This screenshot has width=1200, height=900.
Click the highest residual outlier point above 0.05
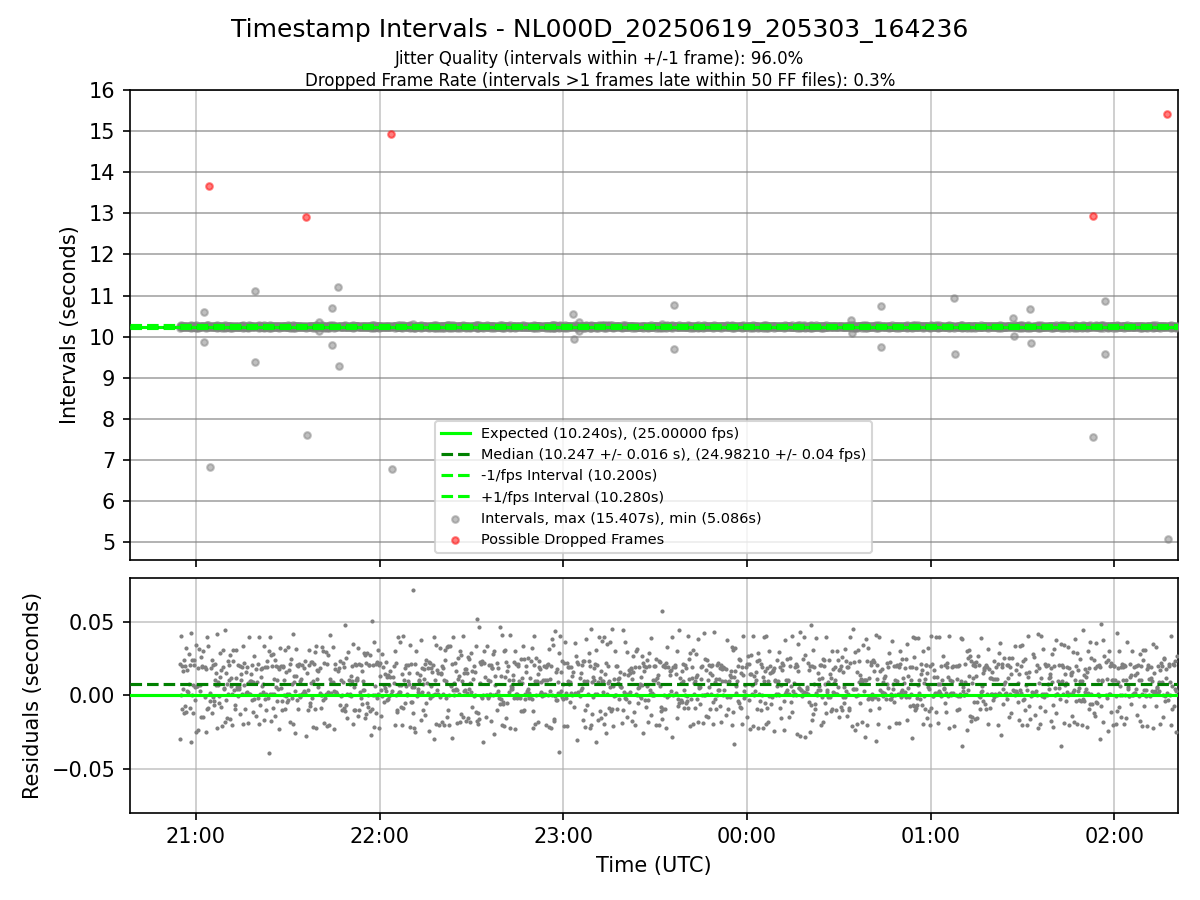pyautogui.click(x=413, y=590)
